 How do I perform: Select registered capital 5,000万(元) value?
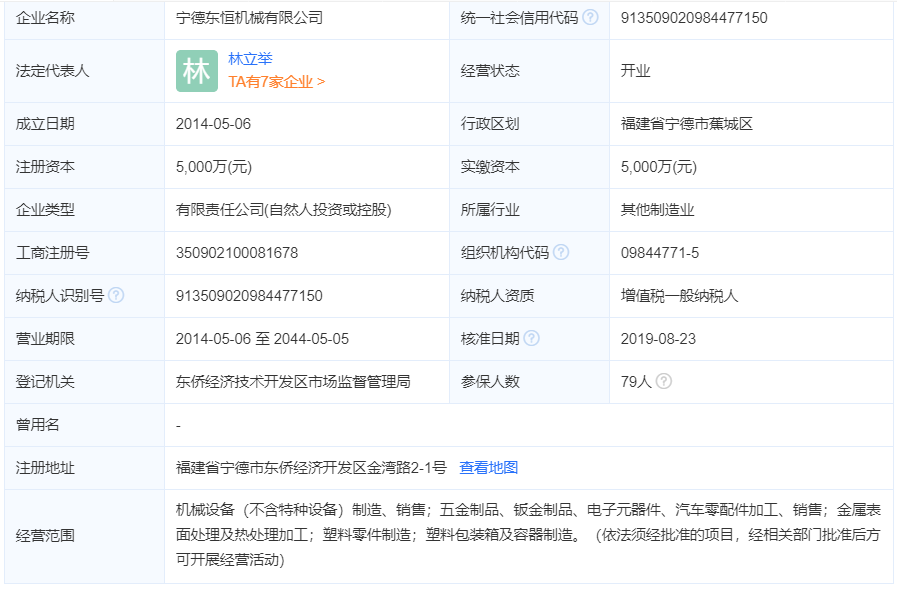[213, 167]
